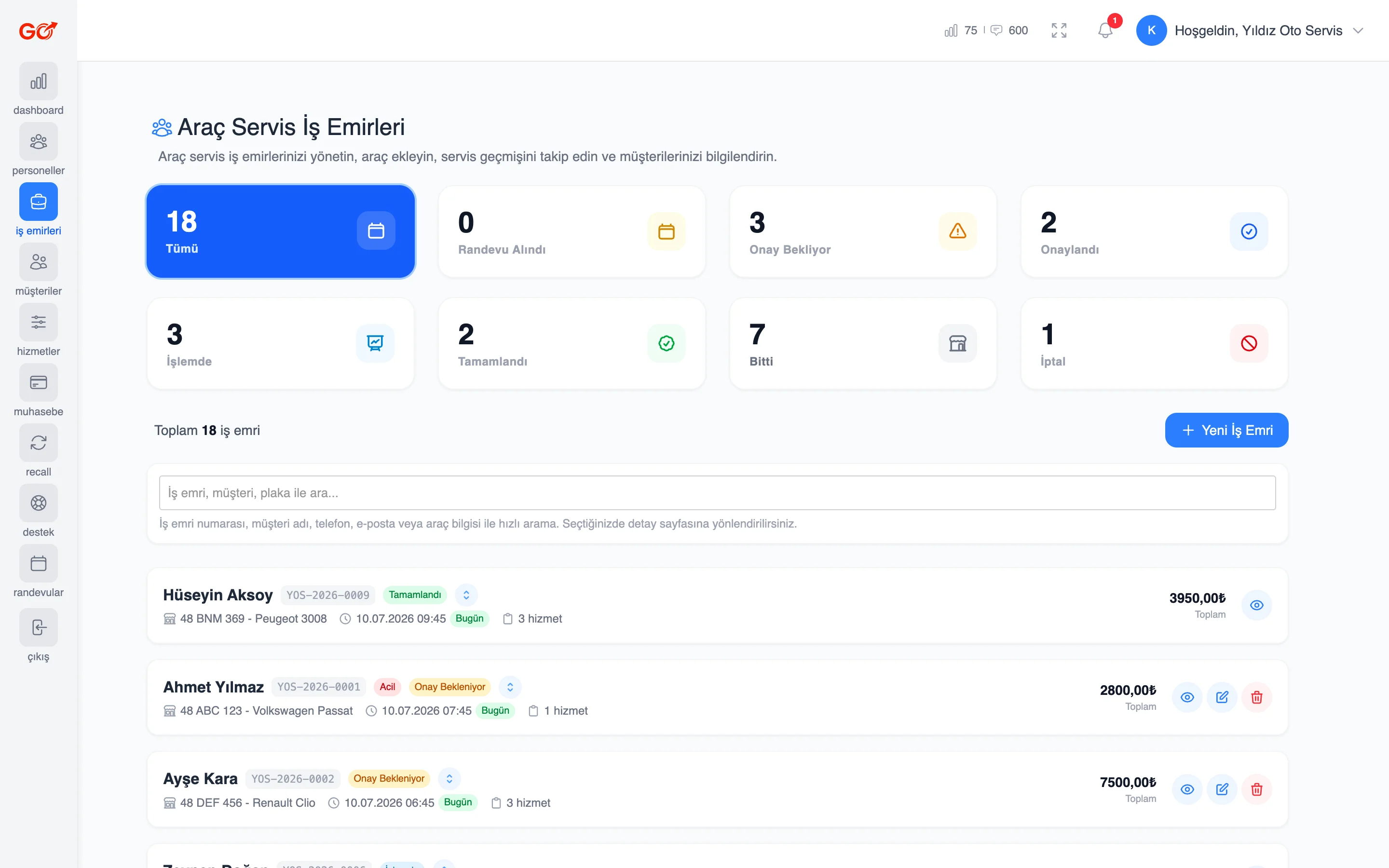The image size is (1389, 868).
Task: Open notifications bell
Action: click(x=1105, y=30)
